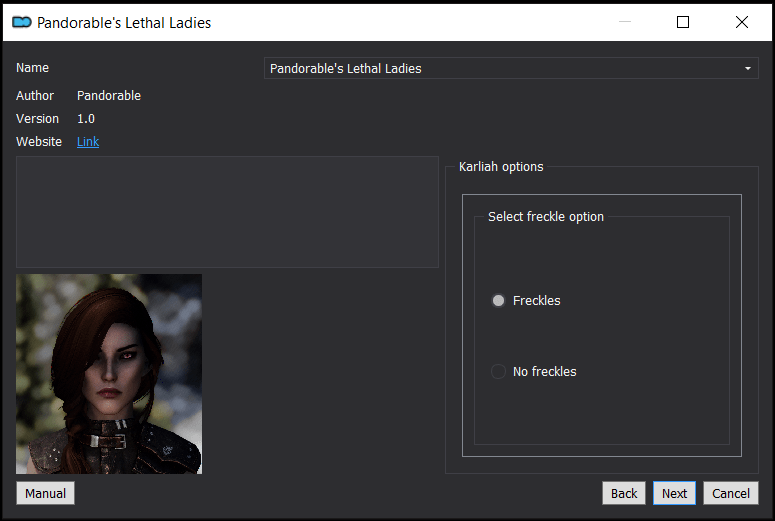Go Back to the previous step
The image size is (775, 521).
click(624, 493)
